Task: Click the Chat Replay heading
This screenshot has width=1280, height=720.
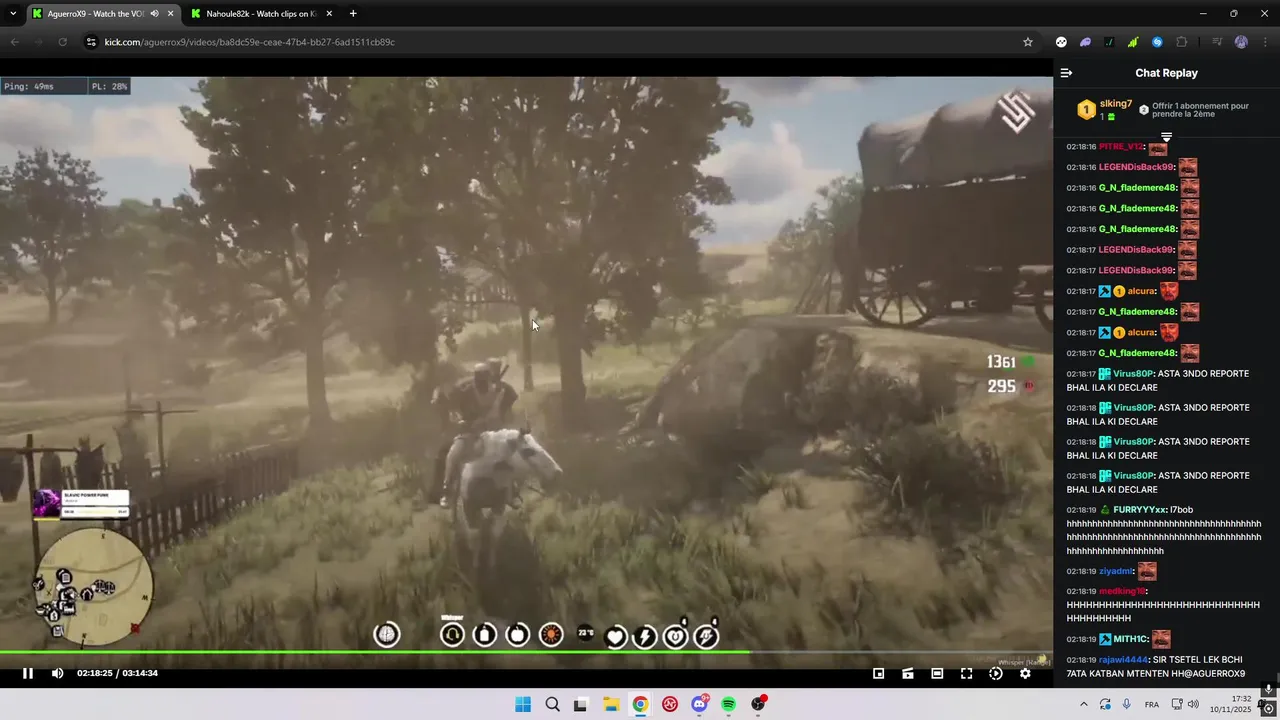Action: click(1166, 73)
